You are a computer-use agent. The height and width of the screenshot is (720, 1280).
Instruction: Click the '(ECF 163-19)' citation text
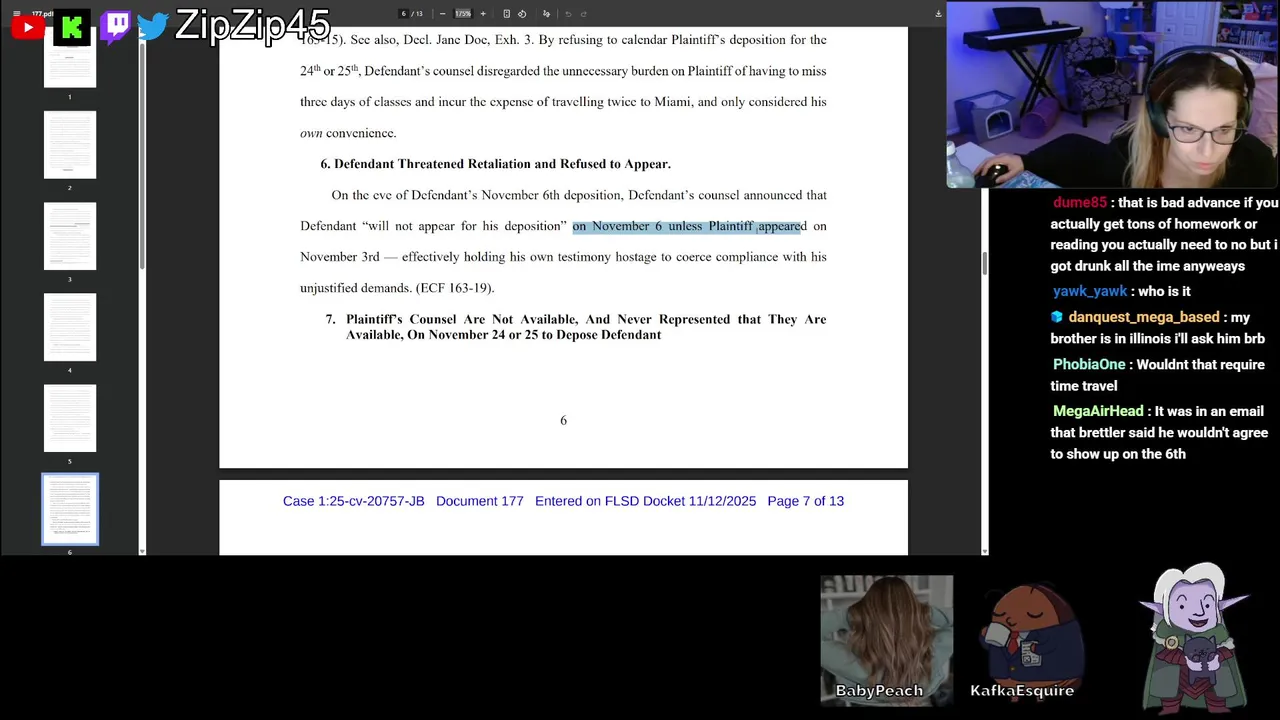click(x=455, y=288)
